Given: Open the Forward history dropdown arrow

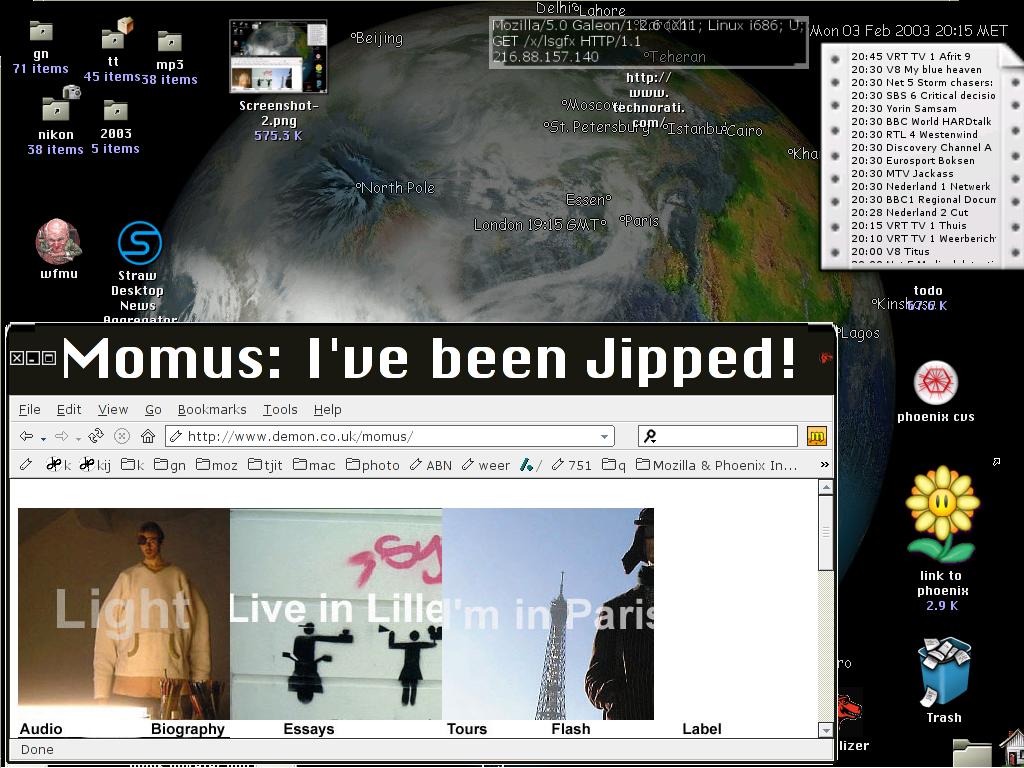Looking at the screenshot, I should click(78, 438).
